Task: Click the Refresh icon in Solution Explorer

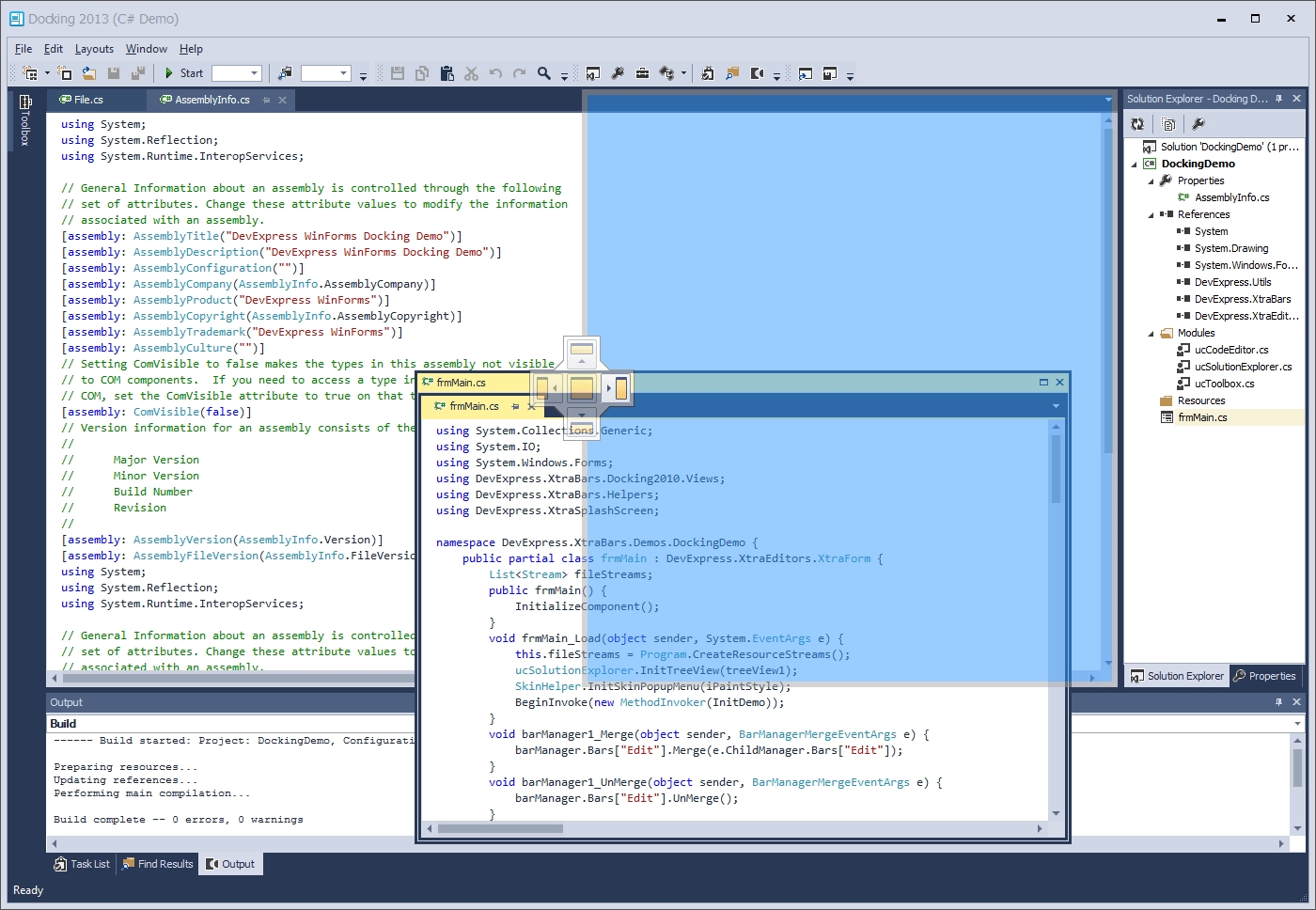Action: pyautogui.click(x=1137, y=124)
